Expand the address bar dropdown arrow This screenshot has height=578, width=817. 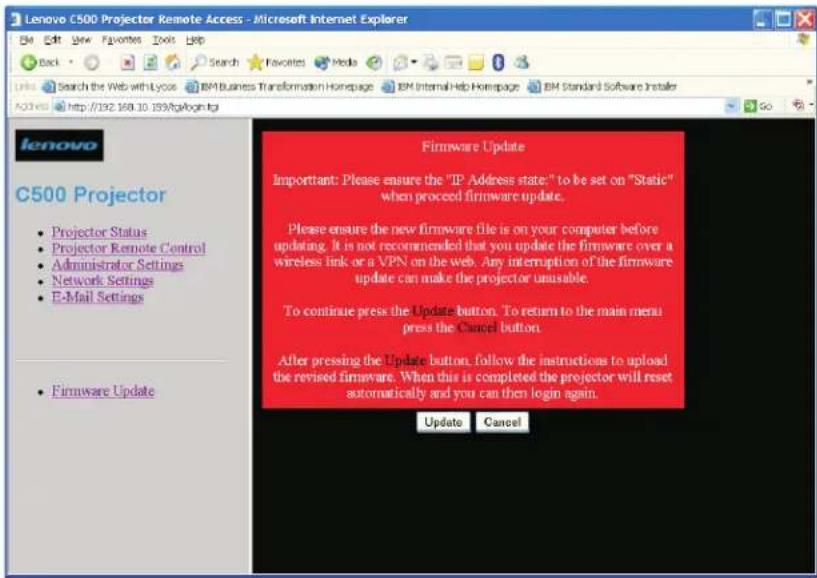[732, 106]
